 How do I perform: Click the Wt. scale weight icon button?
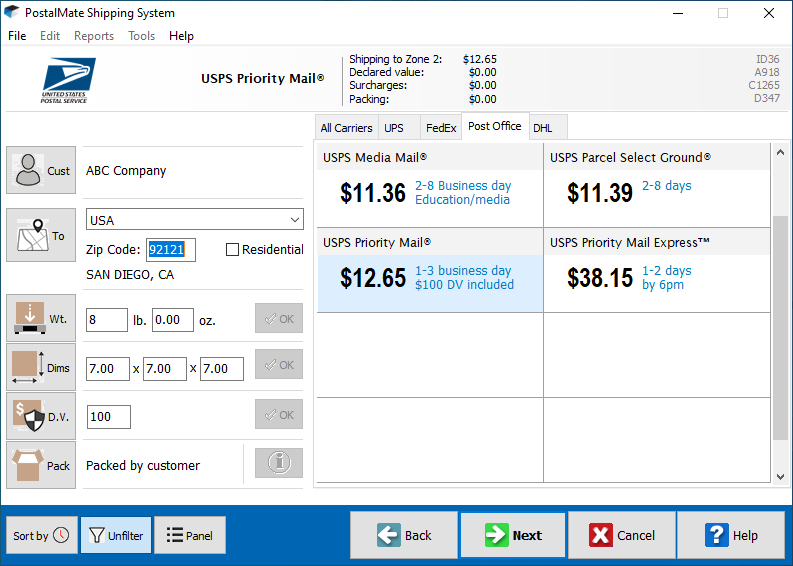tap(41, 318)
